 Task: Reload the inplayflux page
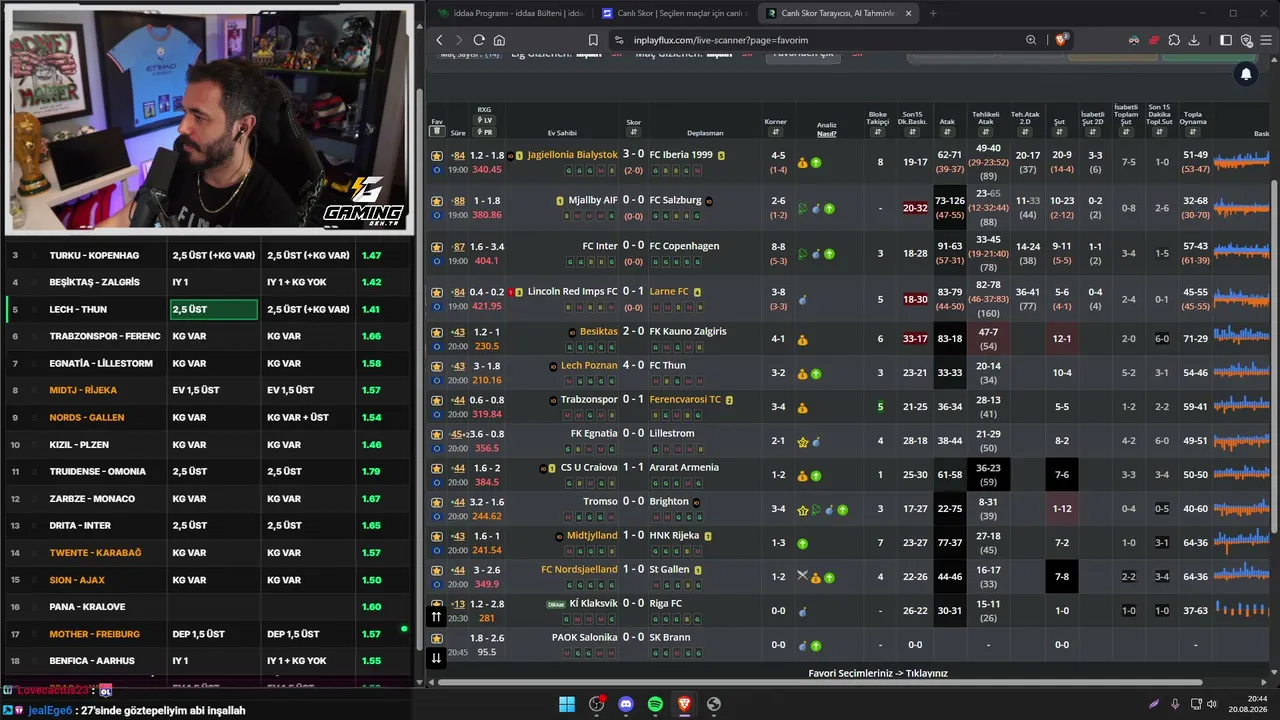479,40
